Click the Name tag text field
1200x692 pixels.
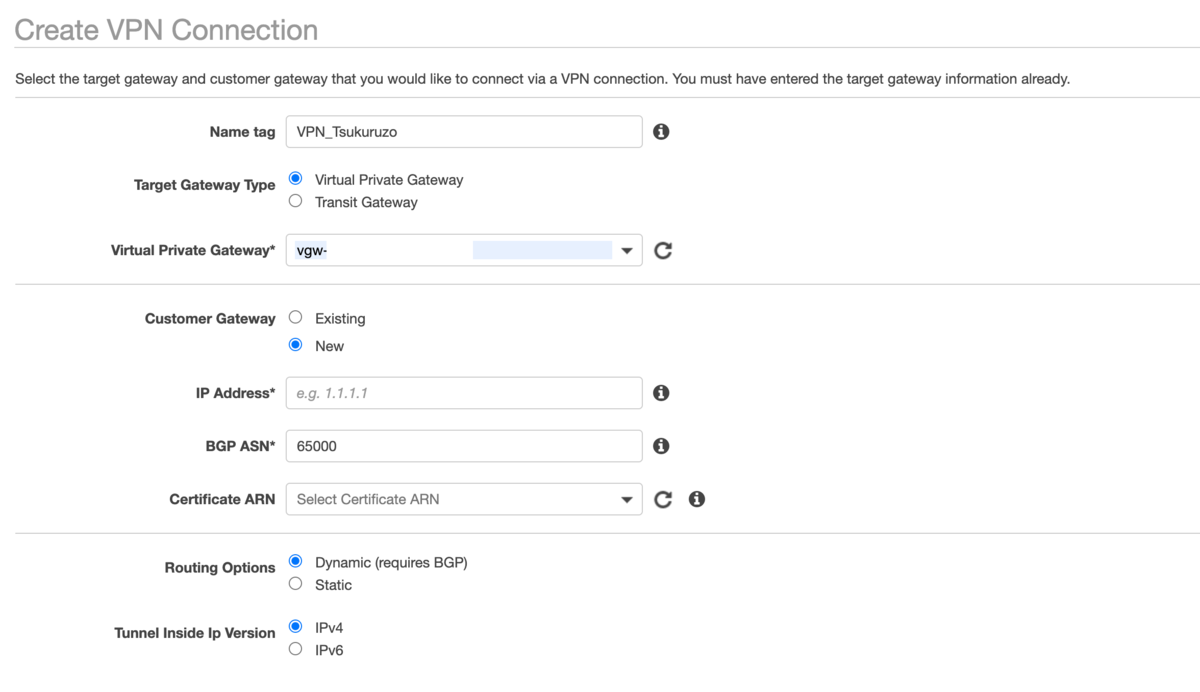tap(463, 131)
